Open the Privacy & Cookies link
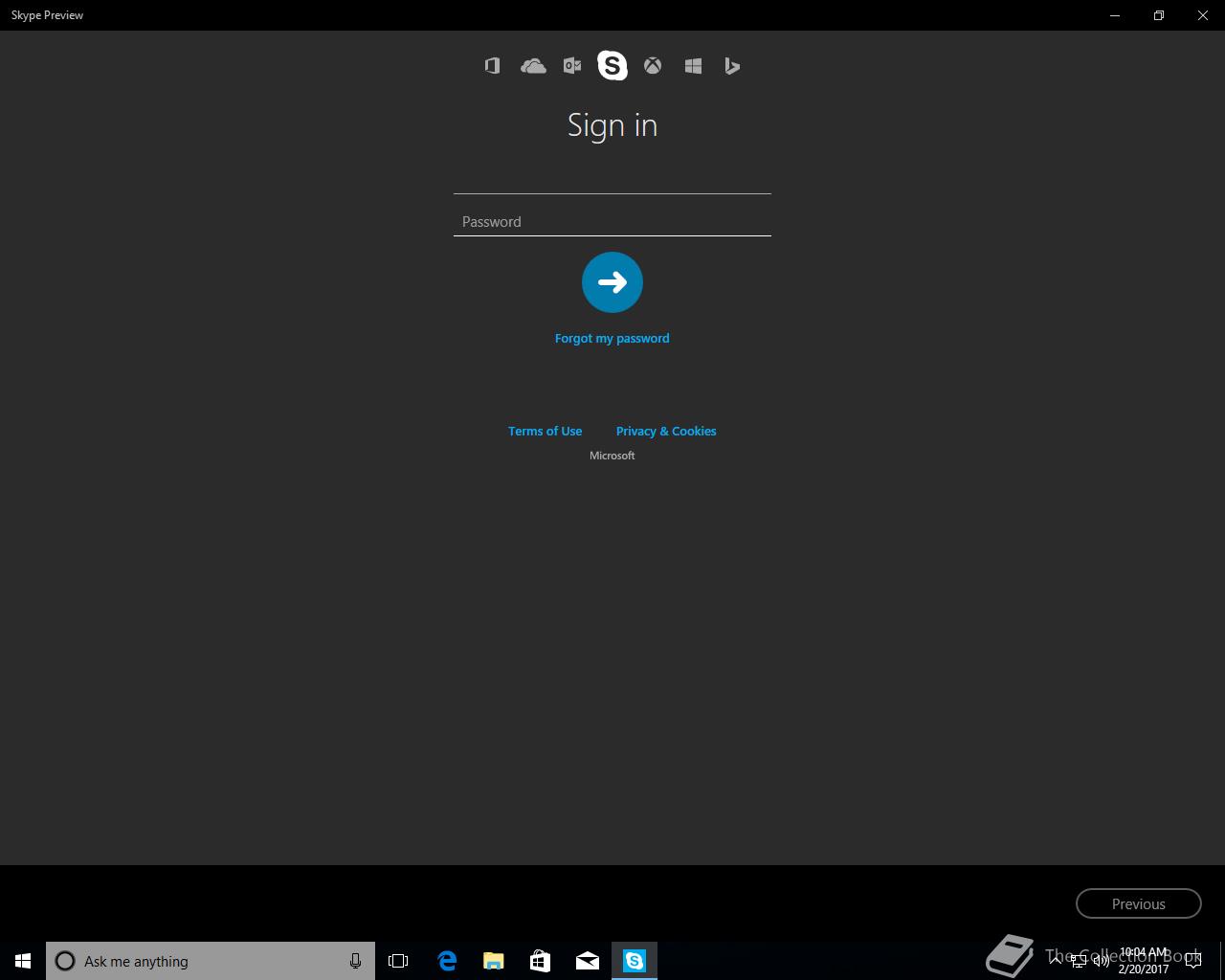This screenshot has width=1225, height=980. coord(666,431)
